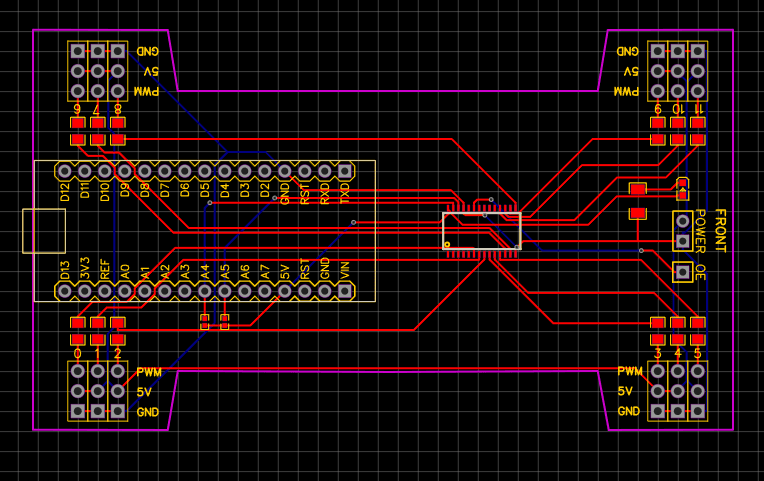The image size is (764, 481).
Task: Click the A4 pin pad on the lower header
Action: (205, 291)
